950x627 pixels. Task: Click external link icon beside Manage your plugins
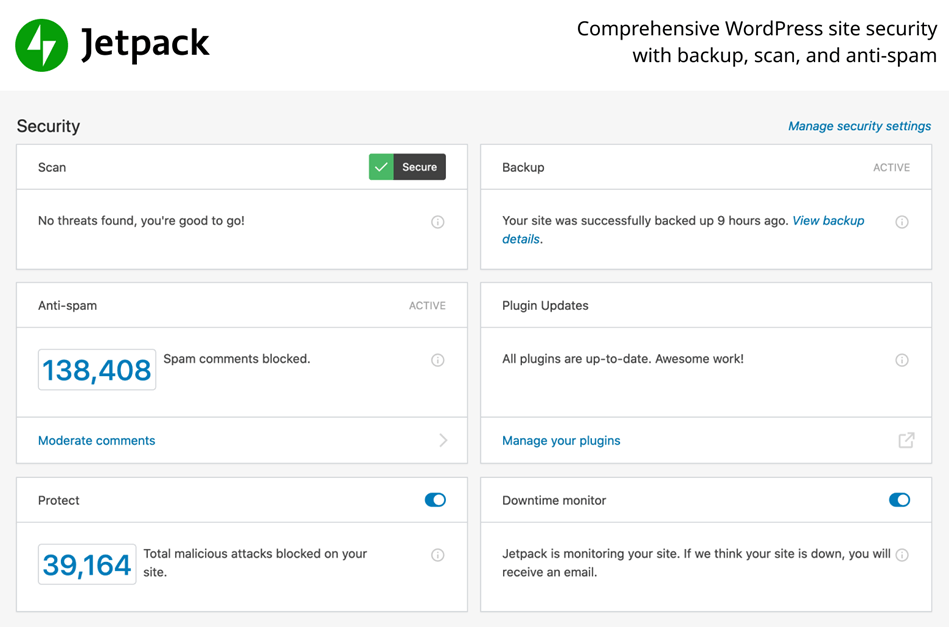[x=906, y=440]
